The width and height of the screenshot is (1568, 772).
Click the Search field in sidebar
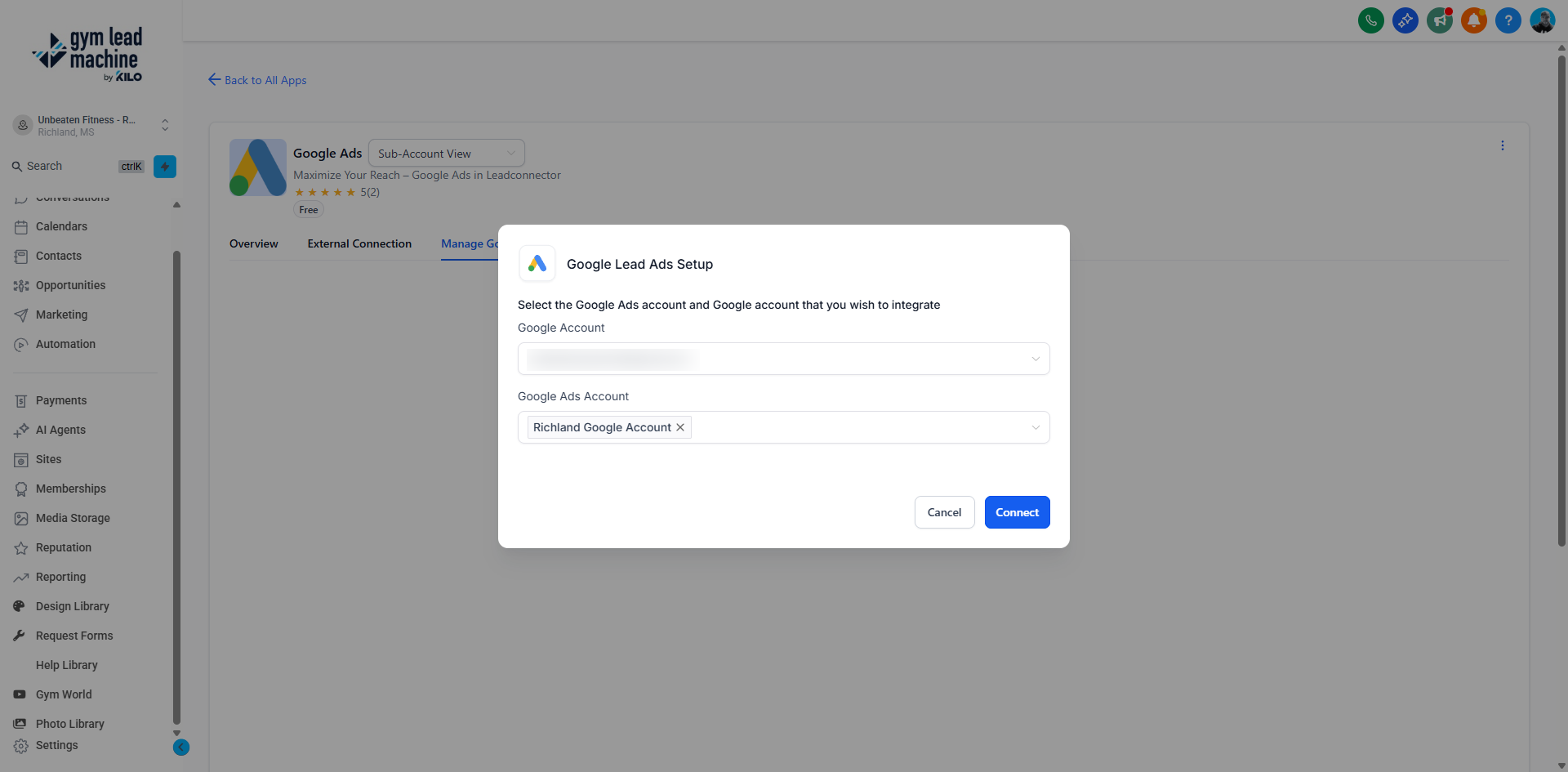[77, 167]
